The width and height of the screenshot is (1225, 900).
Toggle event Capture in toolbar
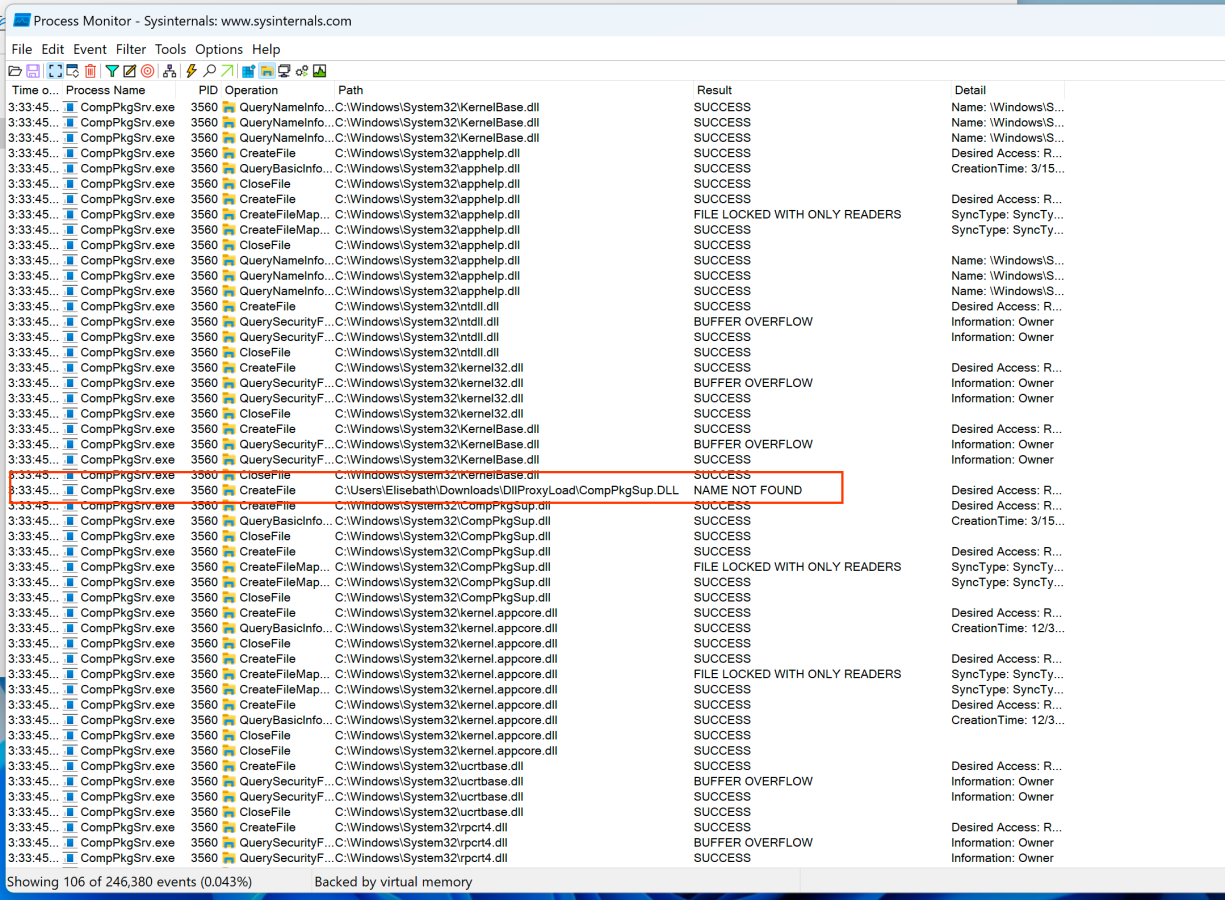pyautogui.click(x=55, y=71)
